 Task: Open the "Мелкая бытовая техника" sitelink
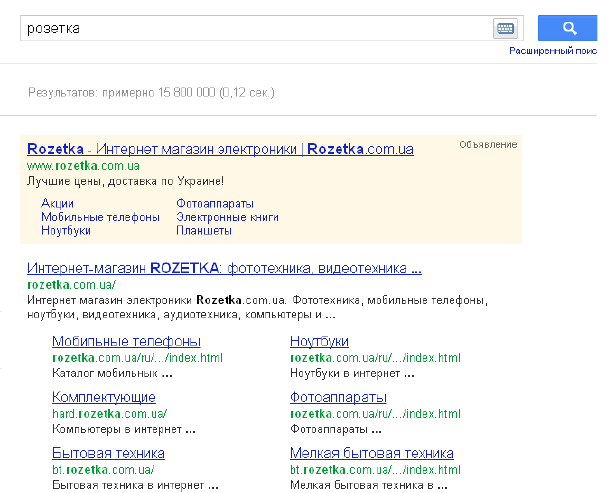point(372,453)
